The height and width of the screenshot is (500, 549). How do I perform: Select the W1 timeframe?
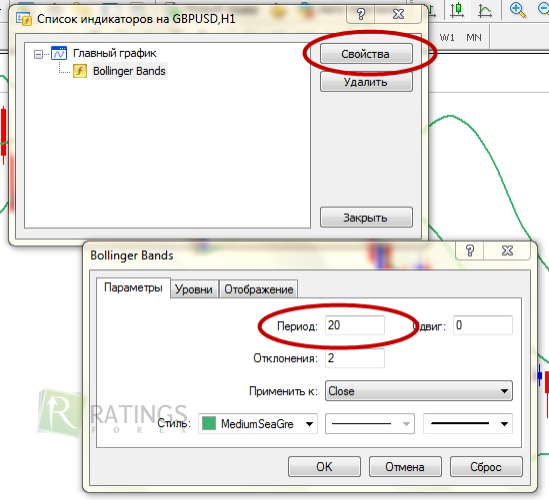click(447, 37)
